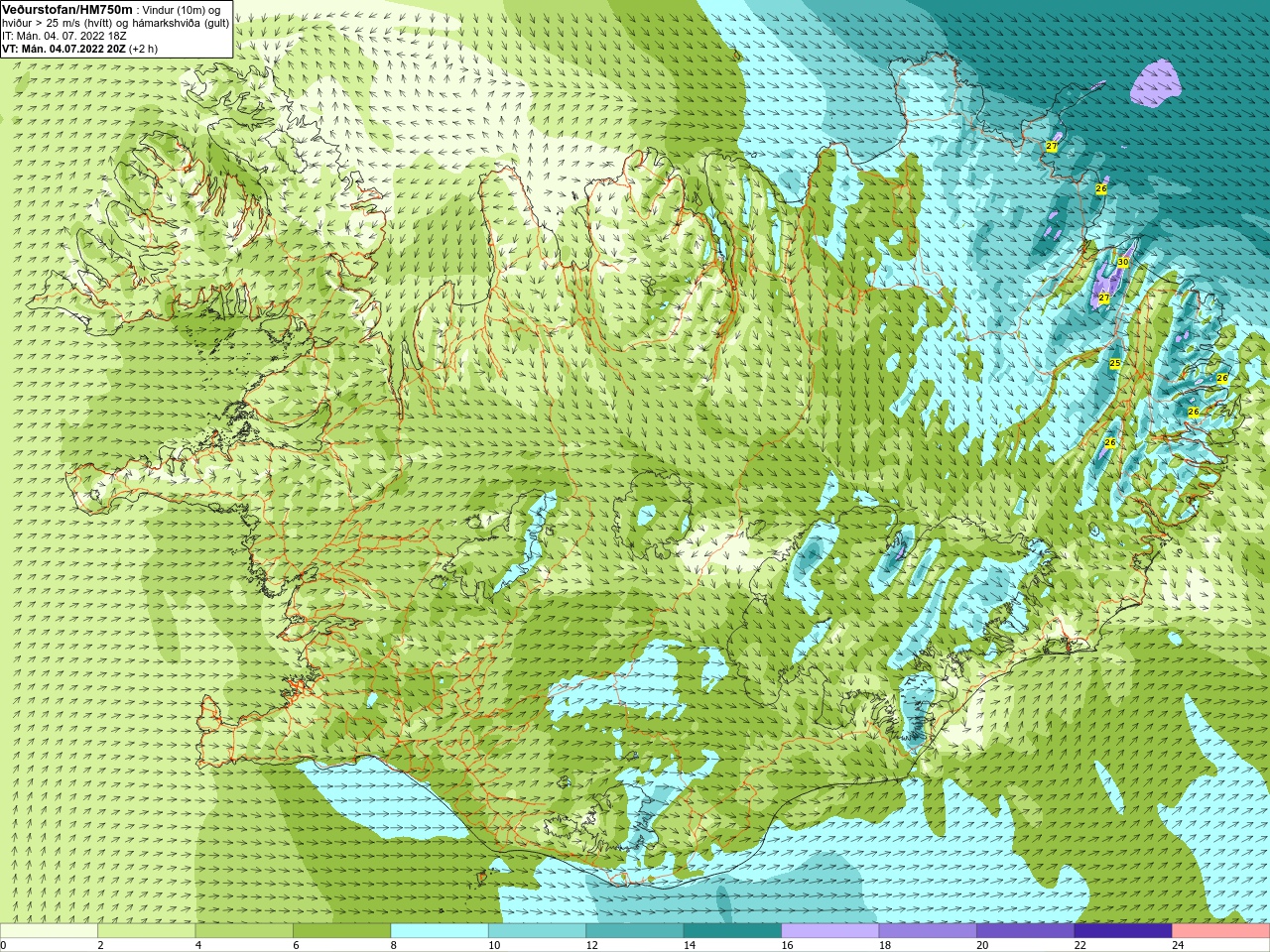Viewport: 1270px width, 952px height.
Task: Click the legend tick label '12'
Action: (x=591, y=945)
